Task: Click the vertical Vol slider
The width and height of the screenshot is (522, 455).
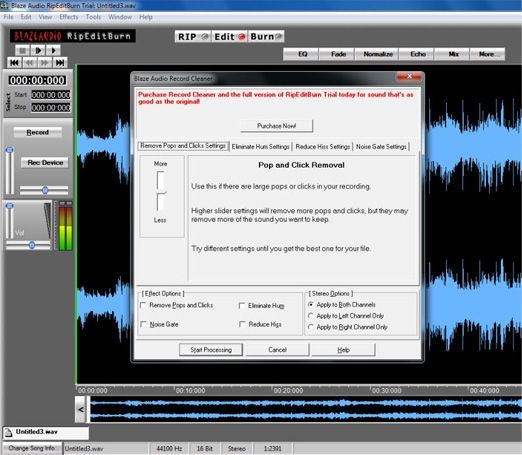Action: [10, 220]
